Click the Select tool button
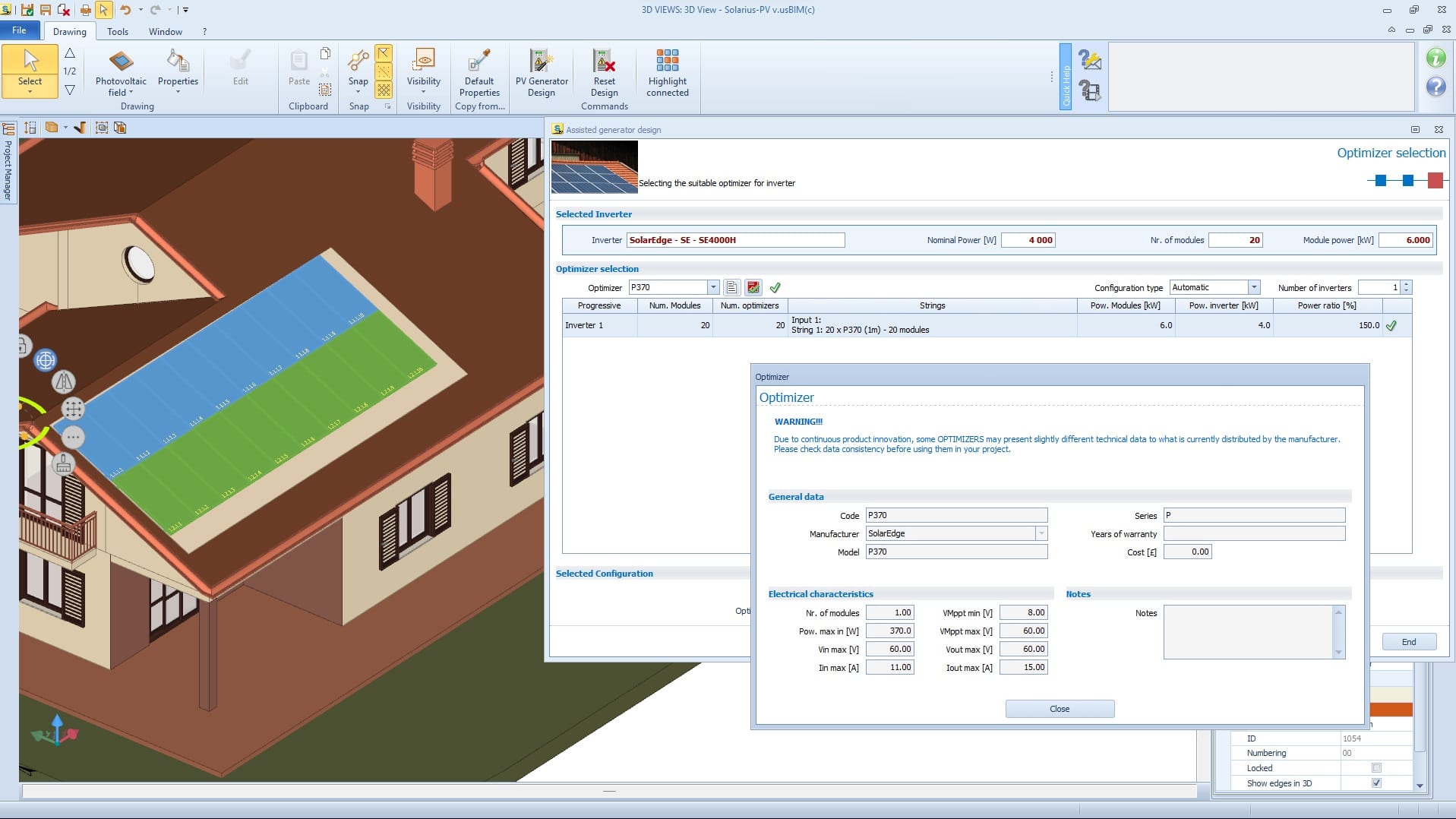This screenshot has width=1456, height=819. 30,71
